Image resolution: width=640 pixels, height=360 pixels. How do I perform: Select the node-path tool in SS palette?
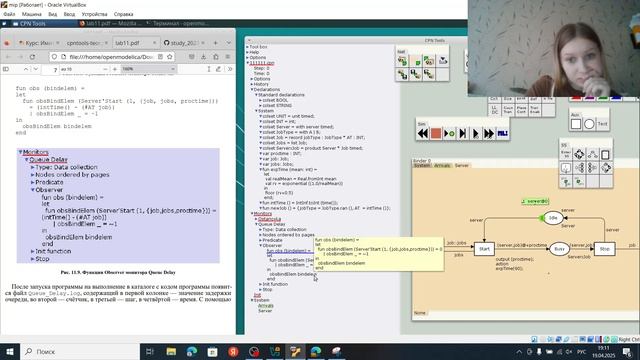click(593, 154)
